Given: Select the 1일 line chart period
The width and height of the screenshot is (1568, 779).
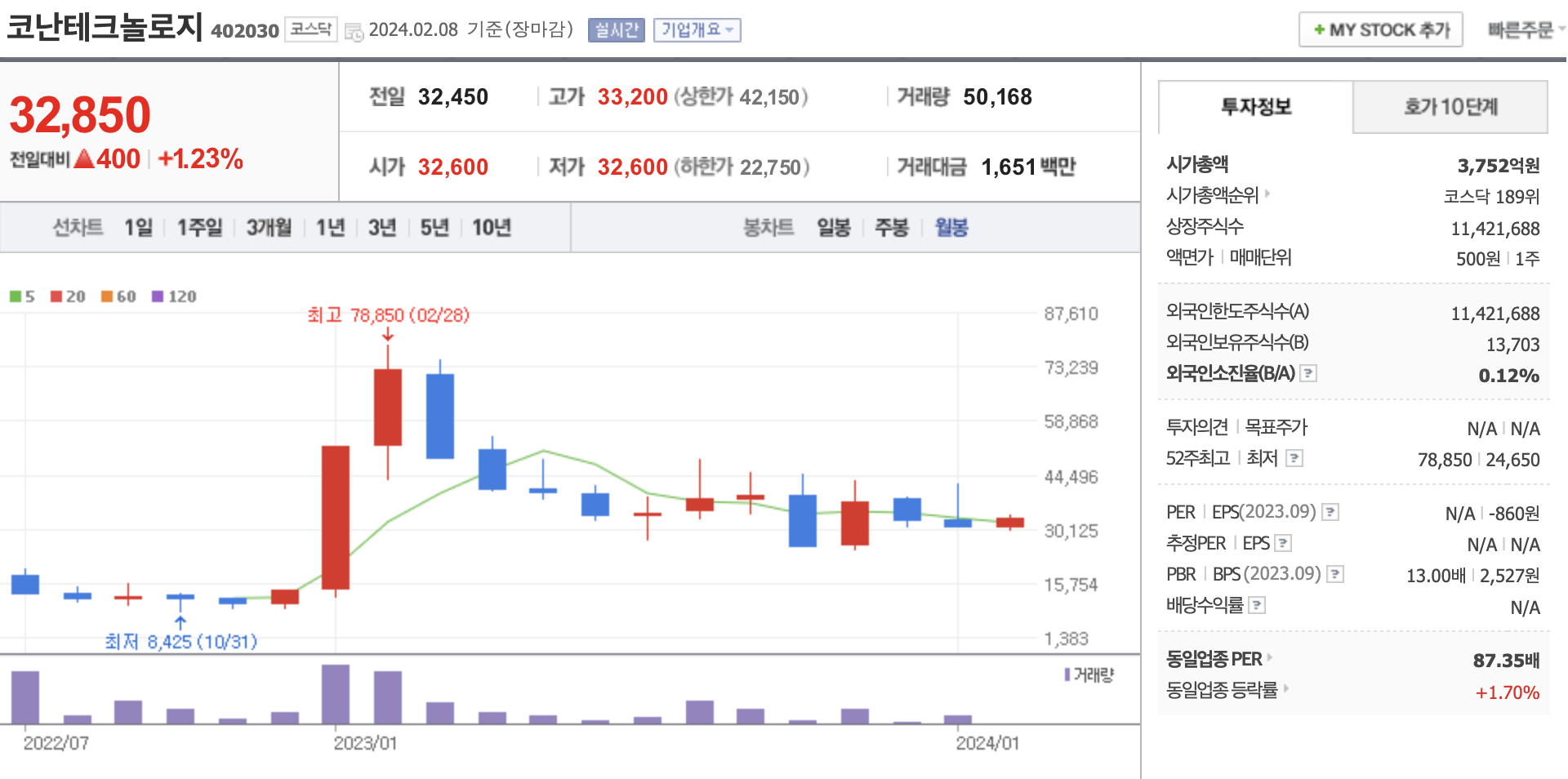Looking at the screenshot, I should click(138, 228).
